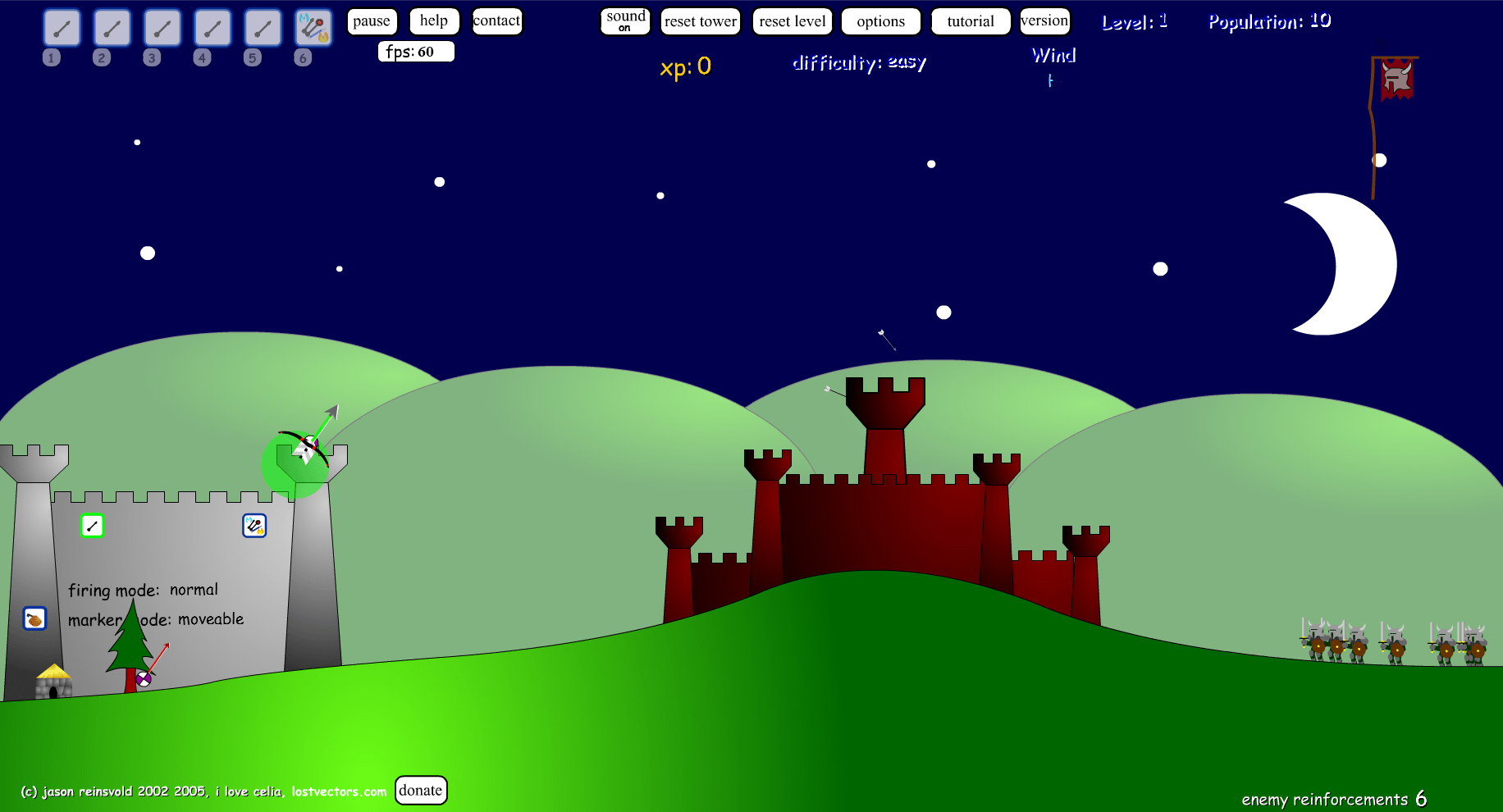Toggle sound on/off
1503x812 pixels.
(625, 21)
